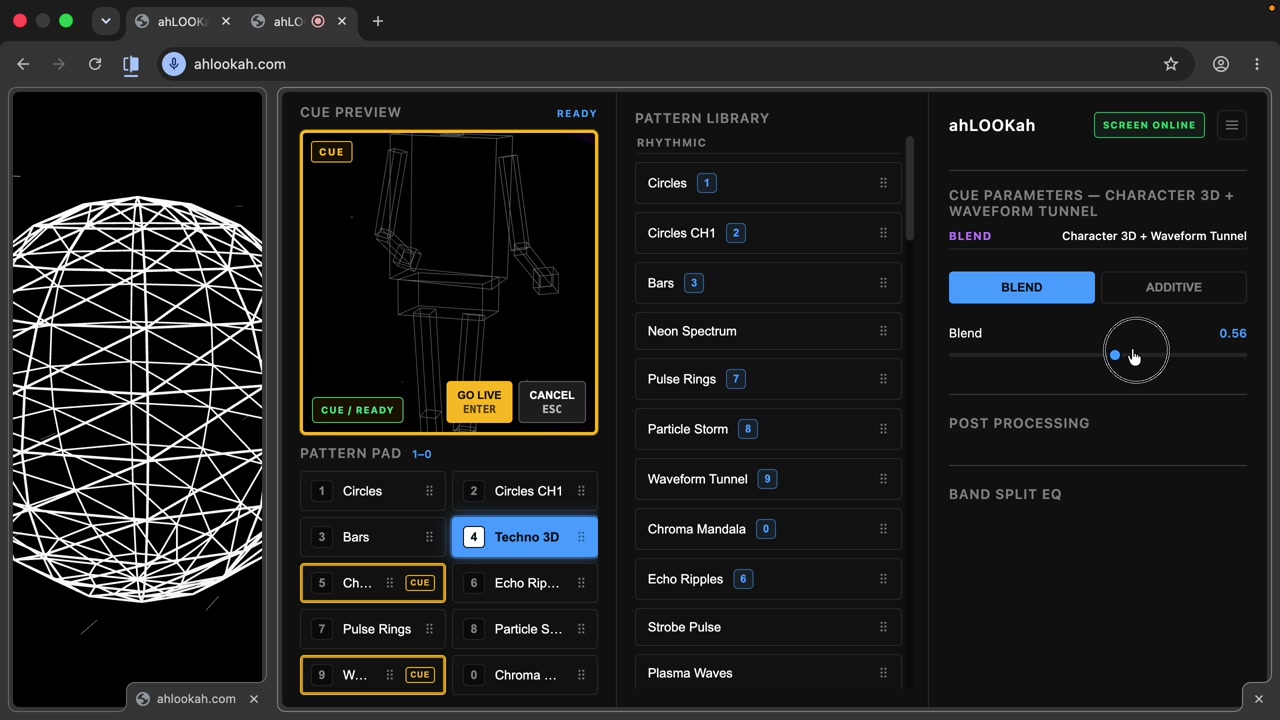Click the Pattern Library scrollbar
This screenshot has width=1280, height=720.
click(909, 190)
